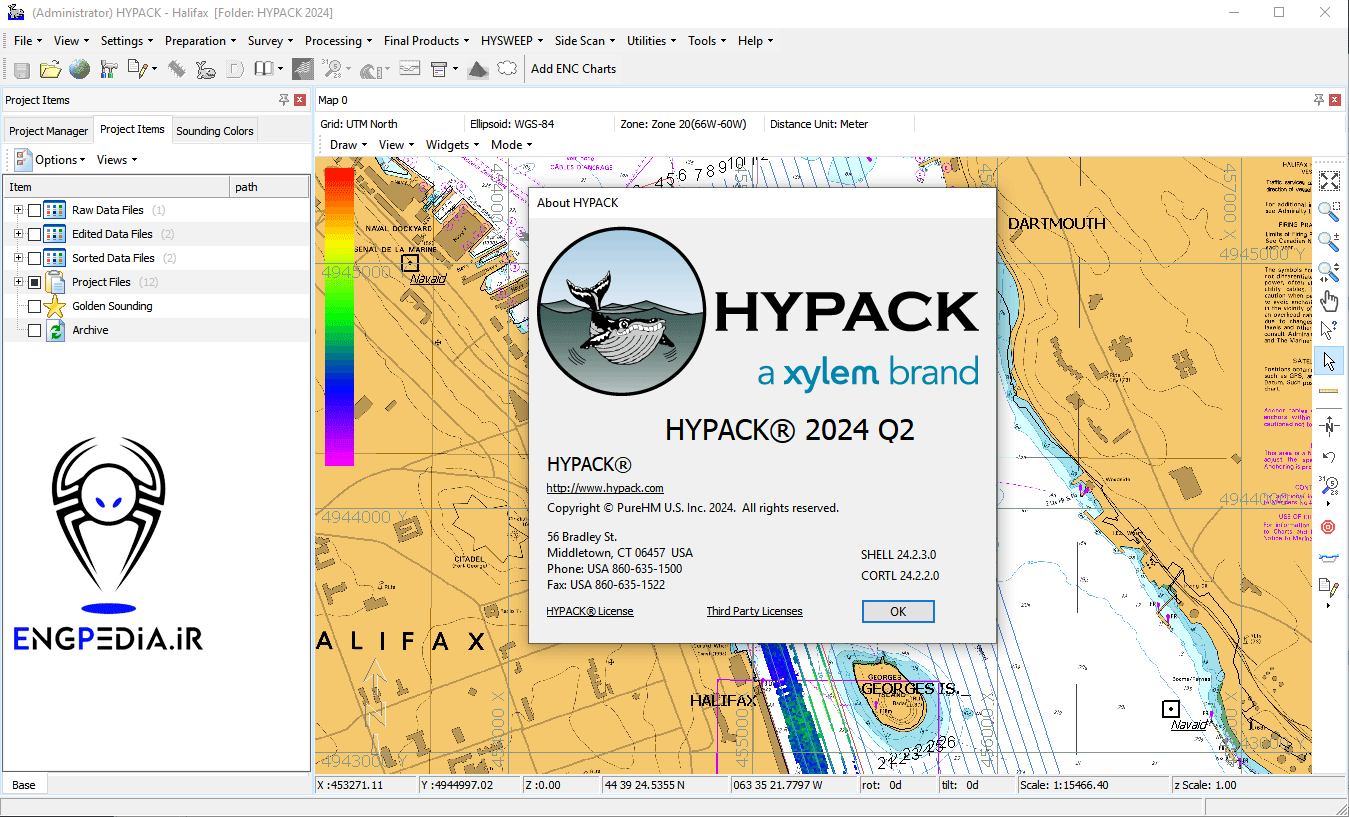
Task: Select the ruler measure tool
Action: click(x=1329, y=391)
